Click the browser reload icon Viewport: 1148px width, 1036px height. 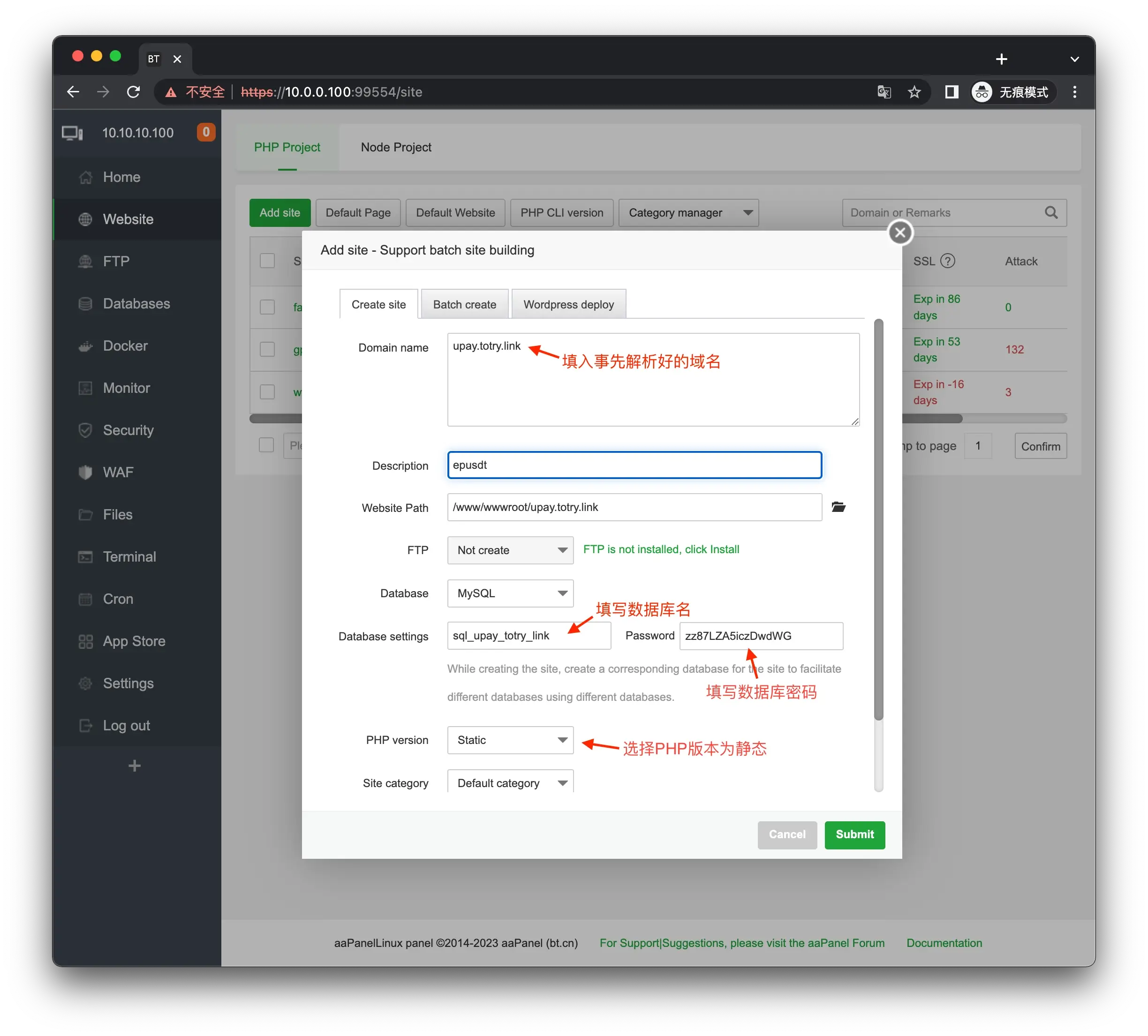pyautogui.click(x=133, y=92)
